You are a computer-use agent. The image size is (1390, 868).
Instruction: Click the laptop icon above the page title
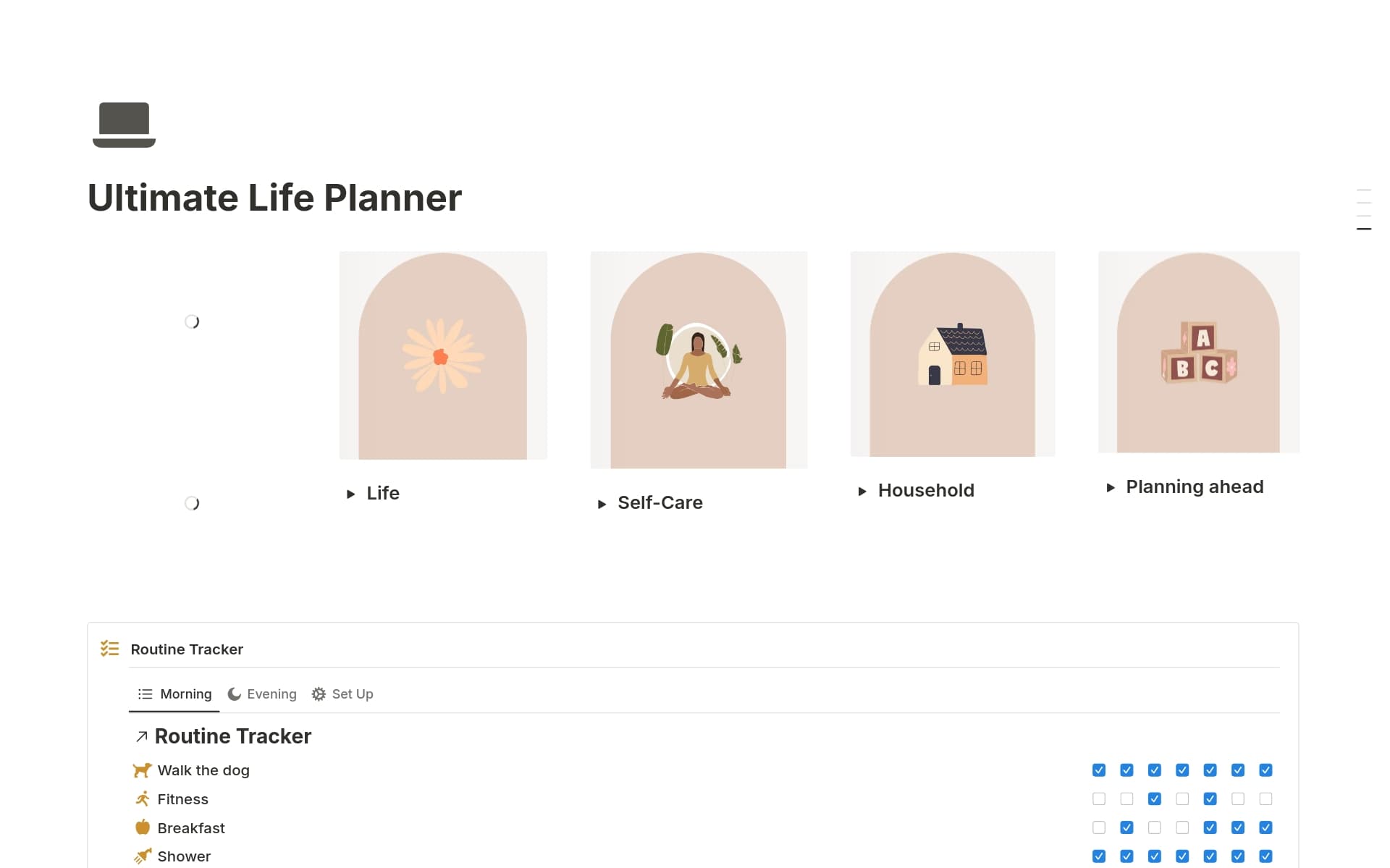(x=123, y=125)
